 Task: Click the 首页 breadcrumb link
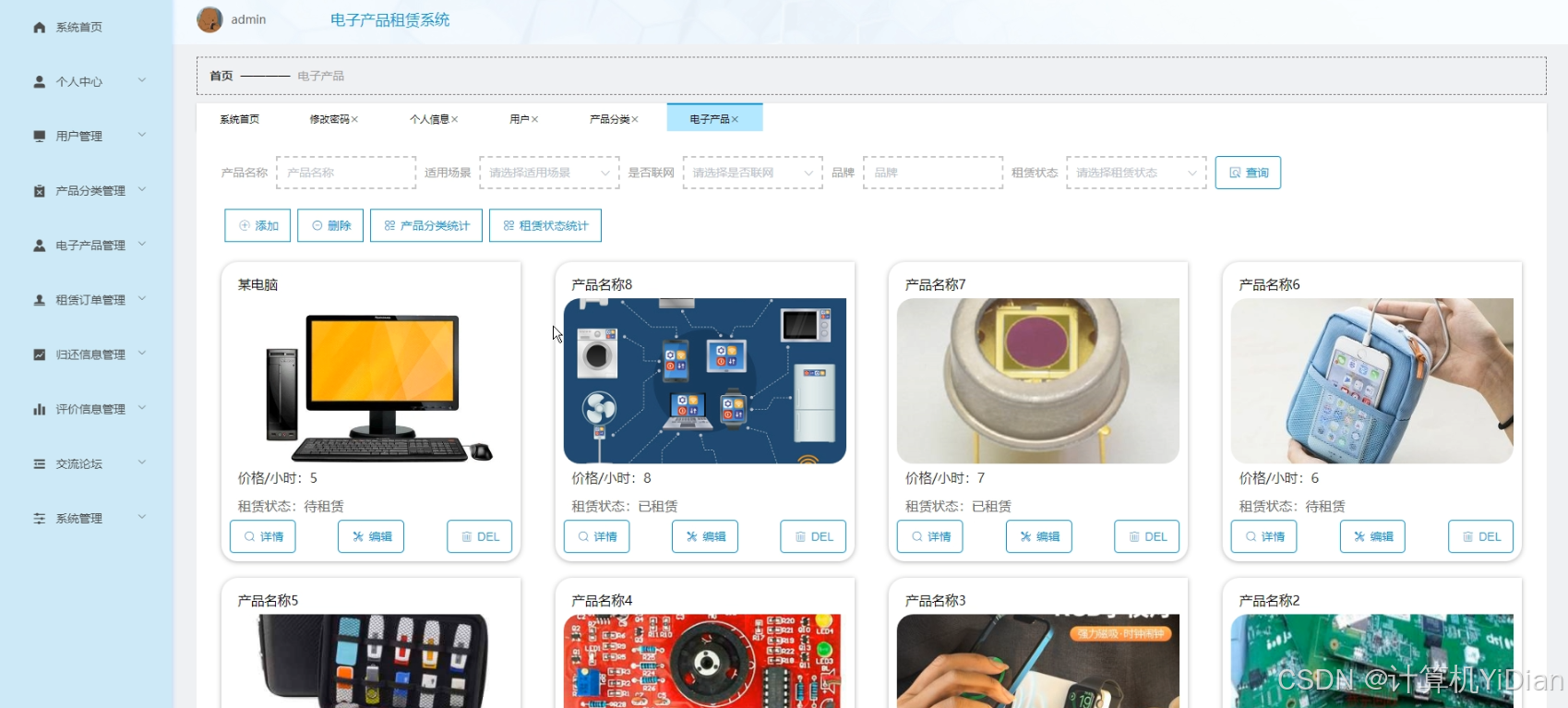coord(221,76)
